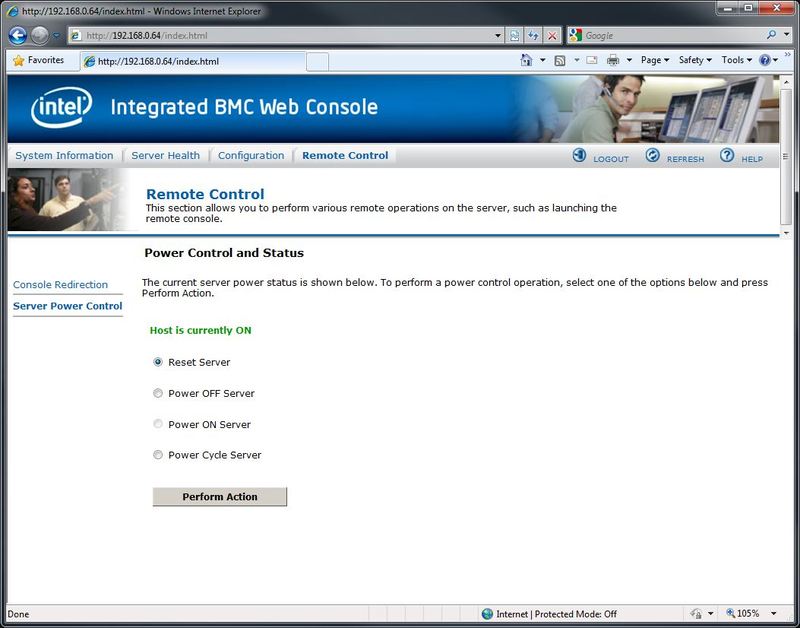This screenshot has width=800, height=628.
Task: Select the Power OFF Server option
Action: pos(158,393)
